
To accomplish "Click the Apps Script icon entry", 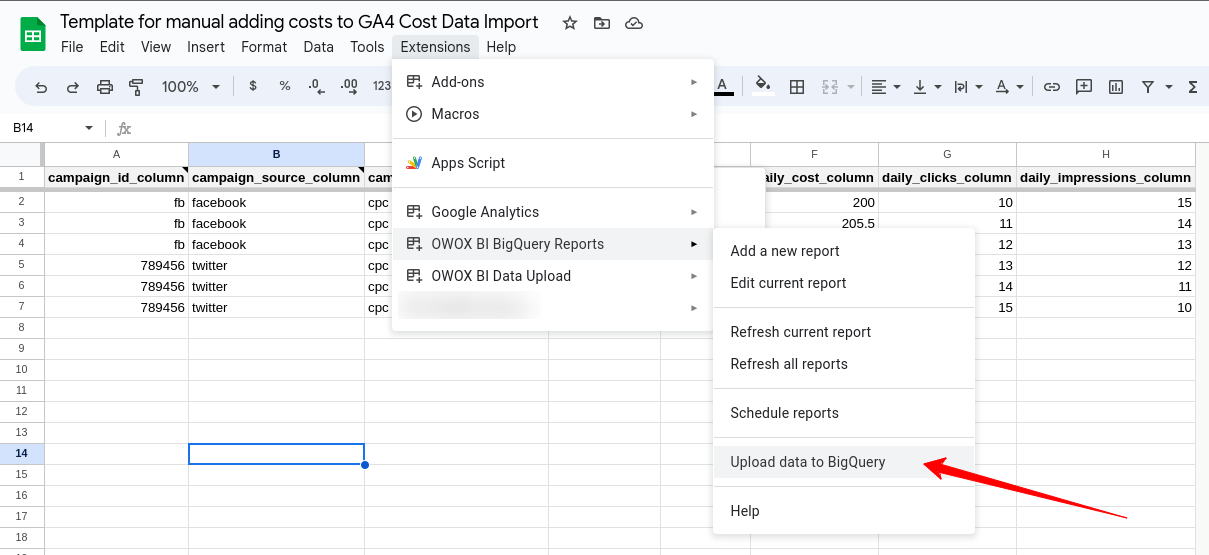I will pos(413,163).
